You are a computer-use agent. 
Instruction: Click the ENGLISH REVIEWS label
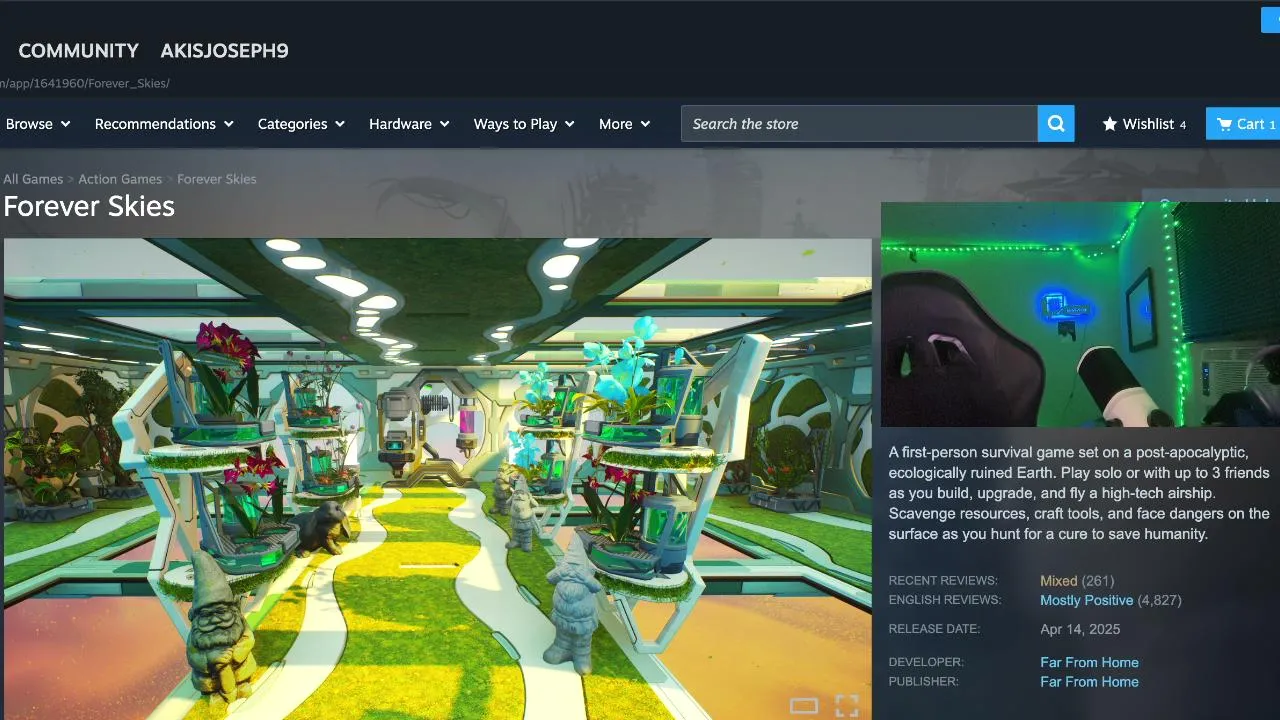(945, 600)
